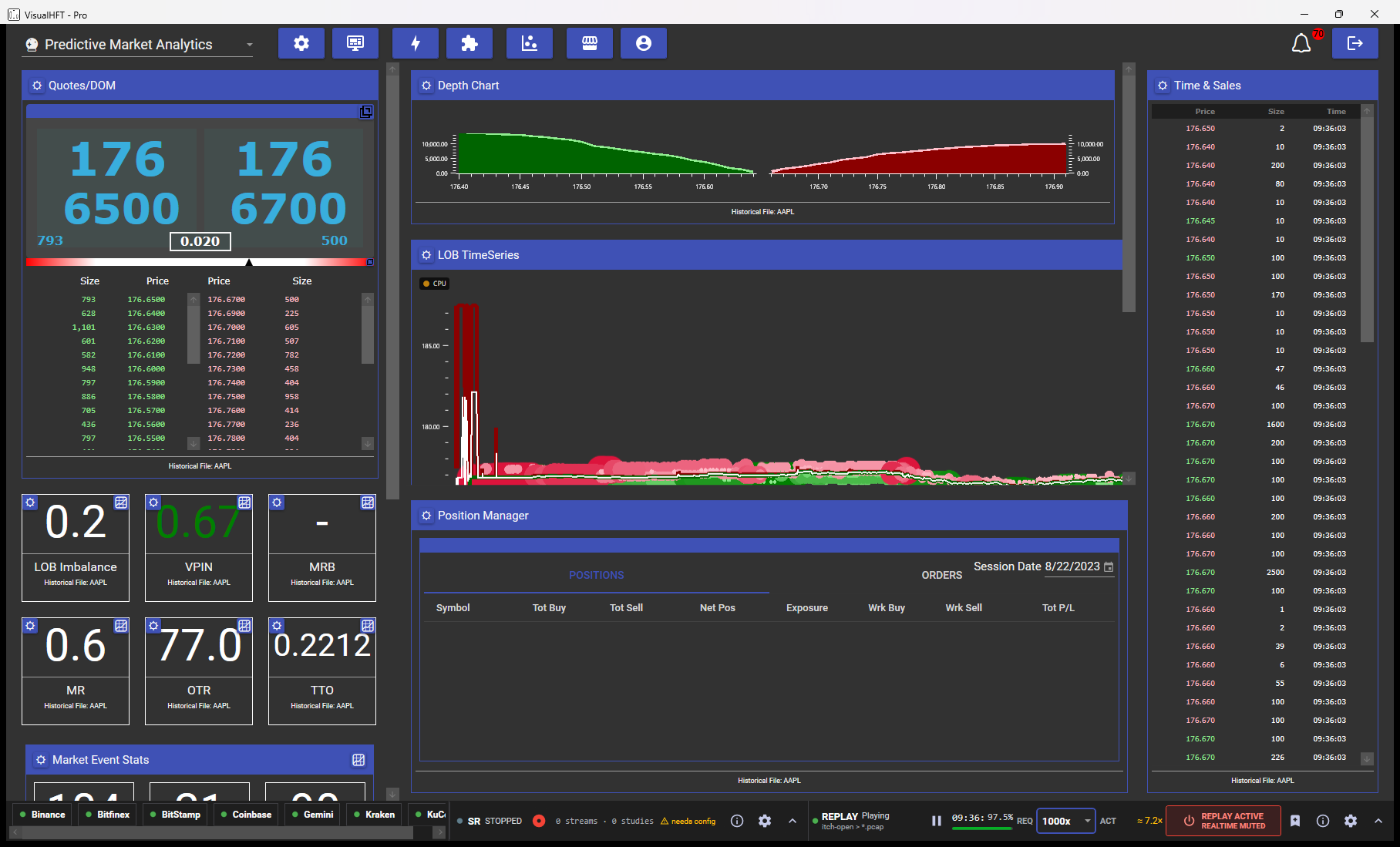Click the scatter chart analytics button
Image resolution: width=1400 pixels, height=847 pixels.
530,43
